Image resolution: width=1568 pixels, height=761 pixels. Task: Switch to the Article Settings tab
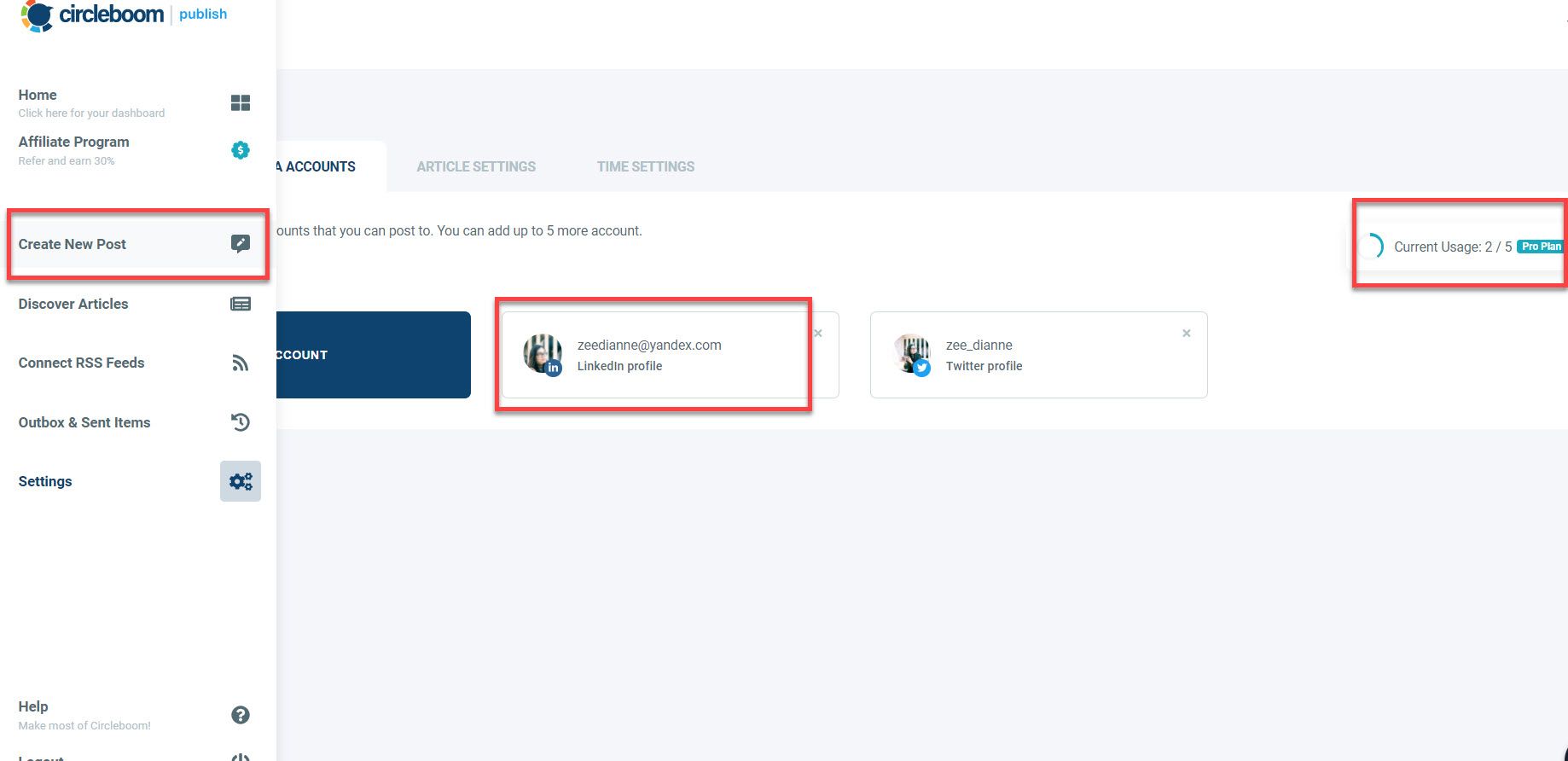tap(476, 166)
